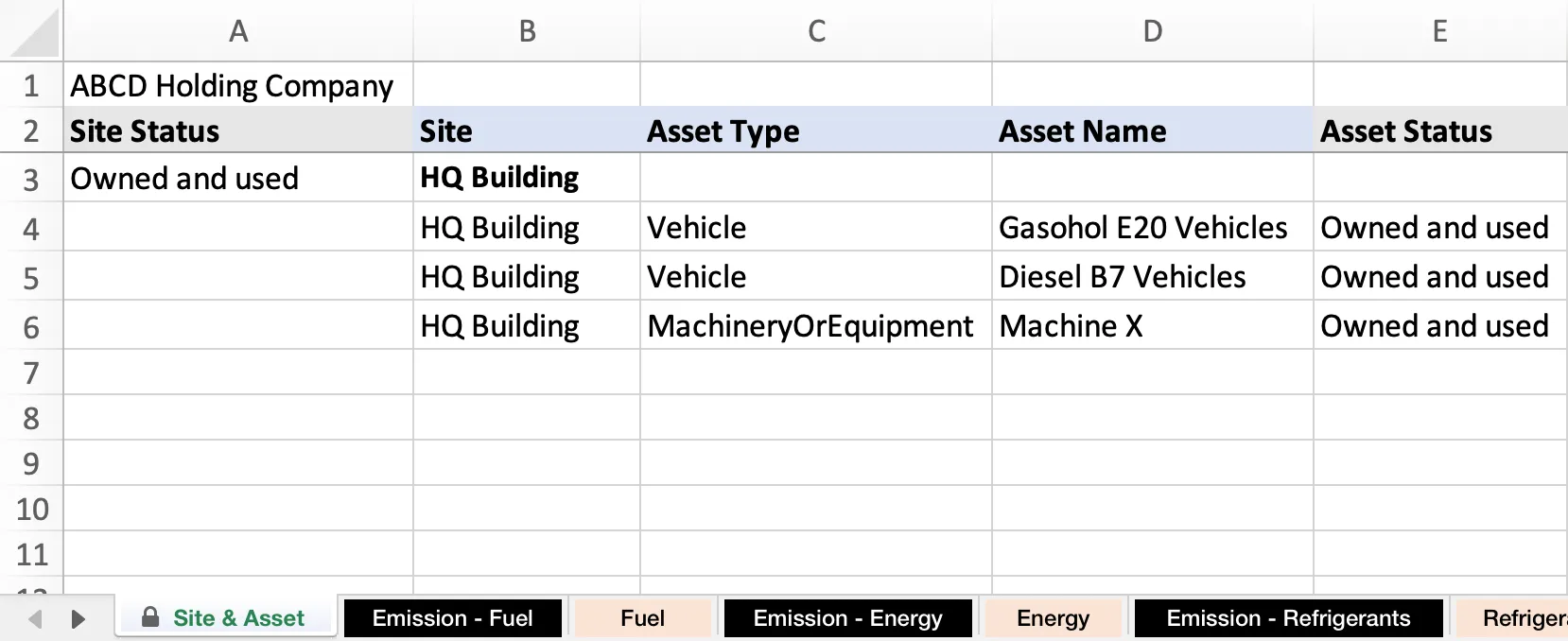Click the MachineryOrEquipment cell
The image size is (1568, 641).
[x=810, y=326]
